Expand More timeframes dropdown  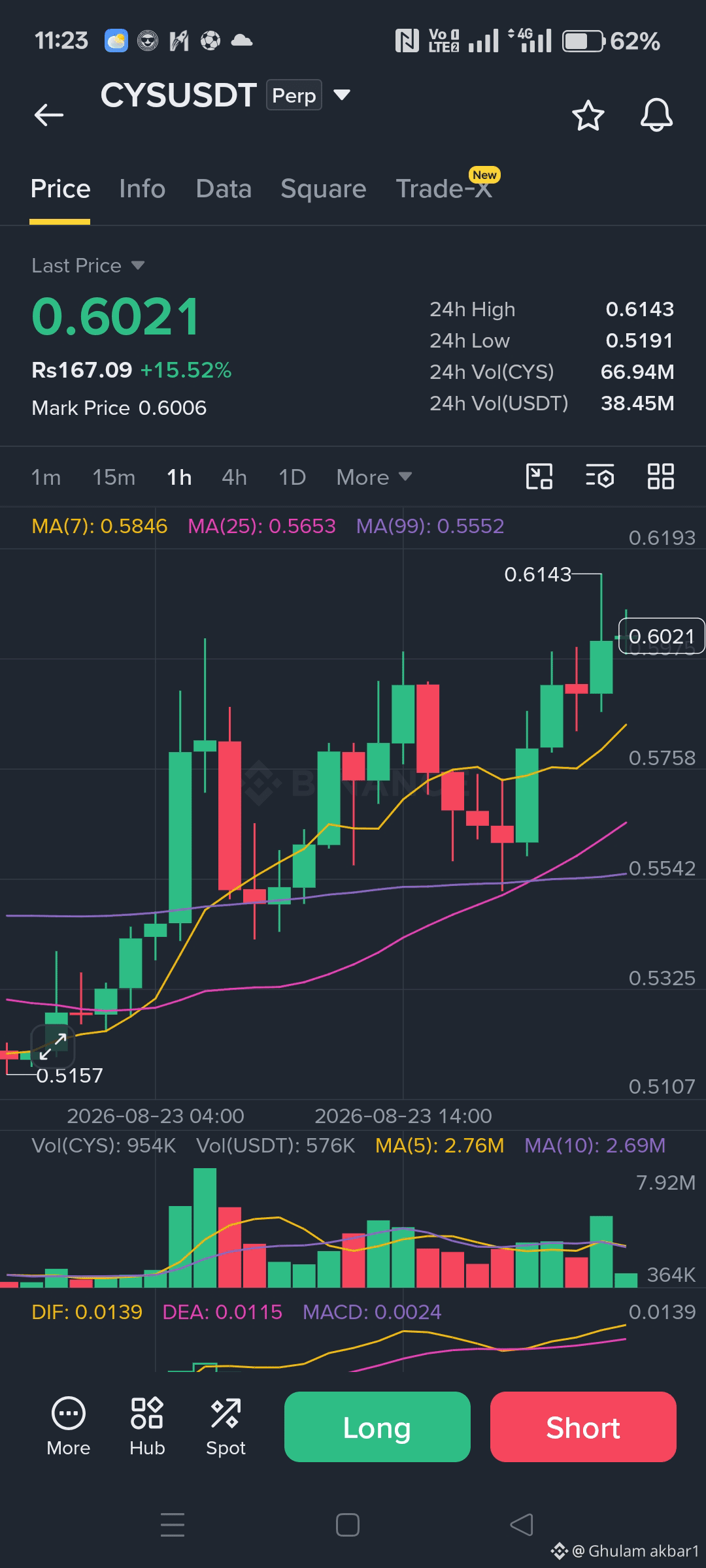pos(374,478)
